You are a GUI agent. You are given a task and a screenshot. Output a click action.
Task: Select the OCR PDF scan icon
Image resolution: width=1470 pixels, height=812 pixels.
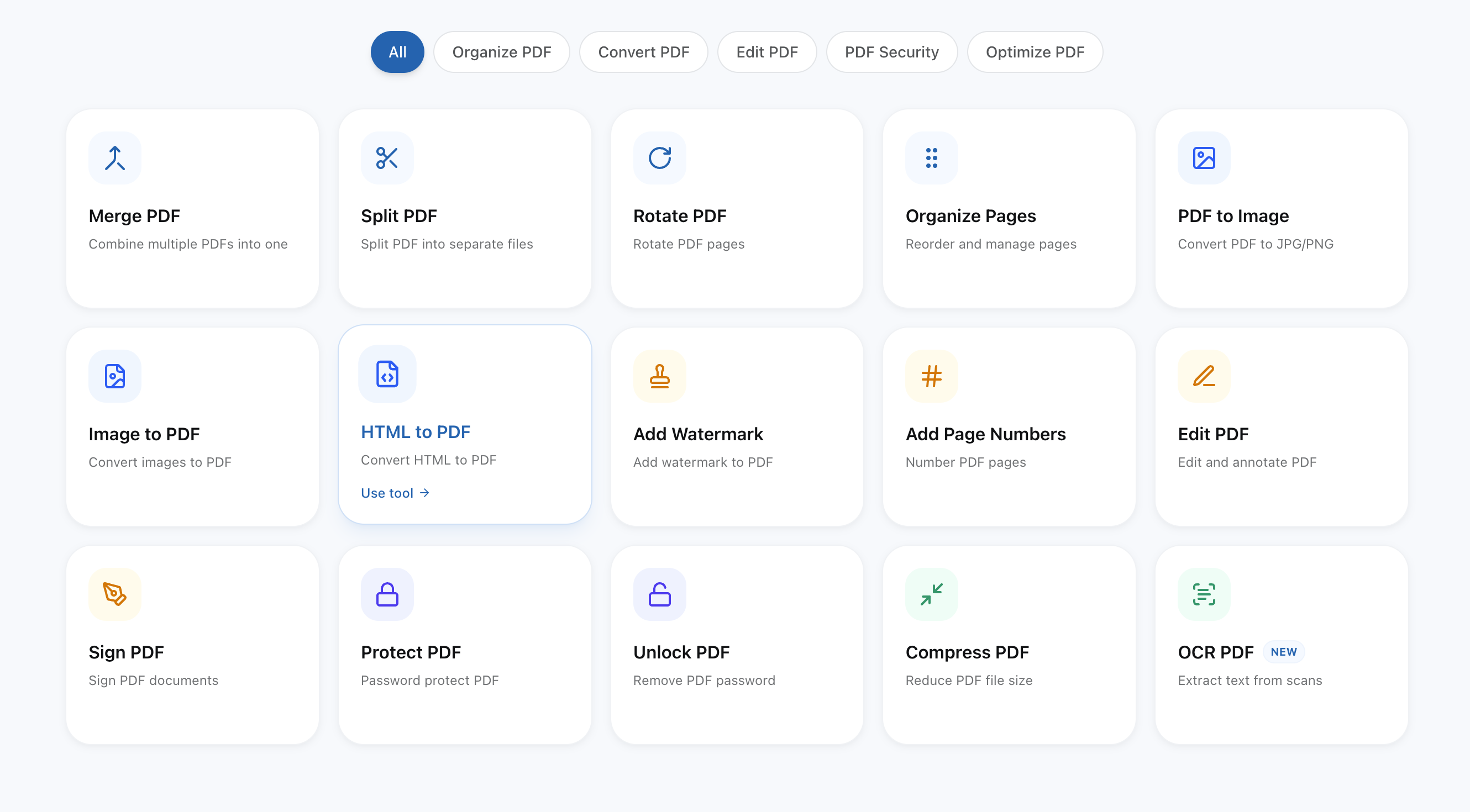(x=1204, y=594)
